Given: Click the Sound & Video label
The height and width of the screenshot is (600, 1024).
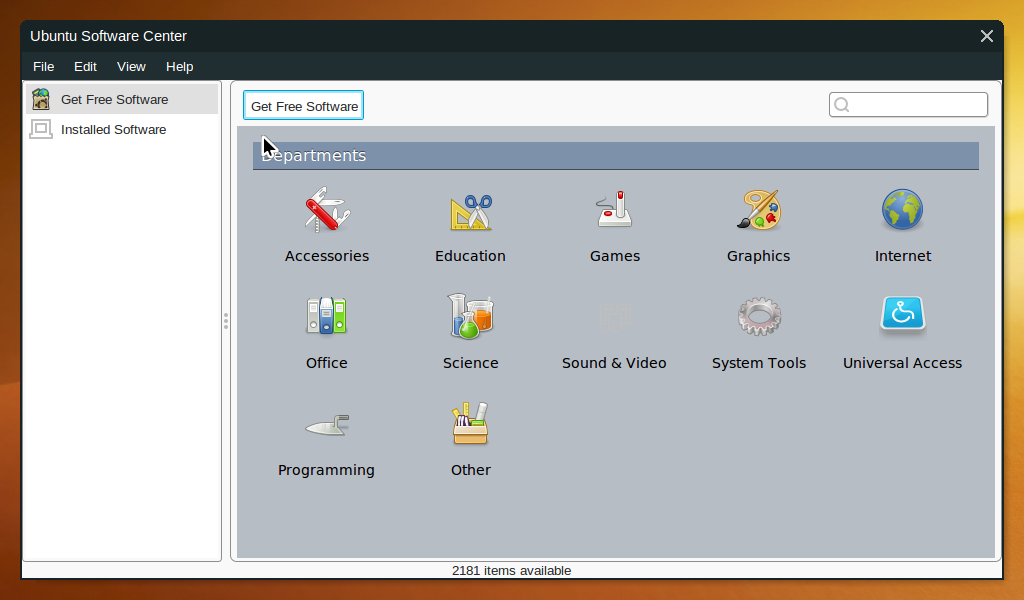Looking at the screenshot, I should click(615, 363).
